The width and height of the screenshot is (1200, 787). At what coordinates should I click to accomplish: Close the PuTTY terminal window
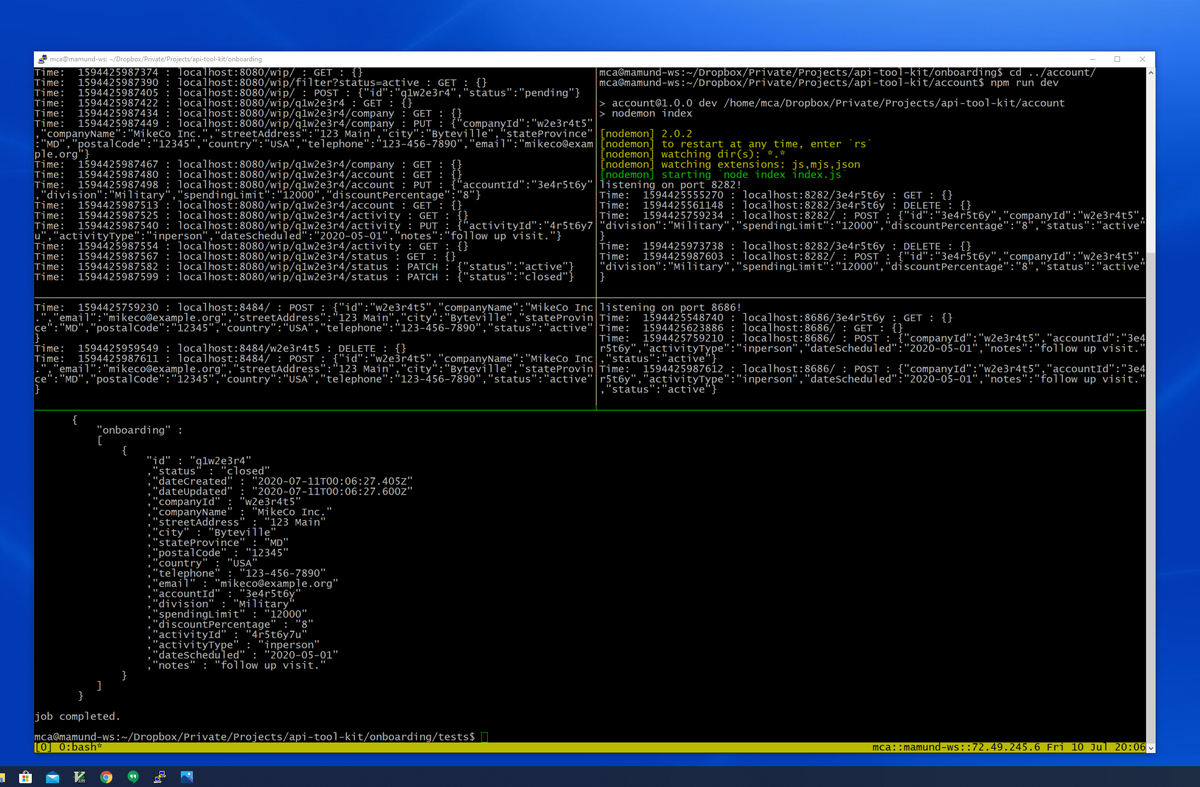1144,59
